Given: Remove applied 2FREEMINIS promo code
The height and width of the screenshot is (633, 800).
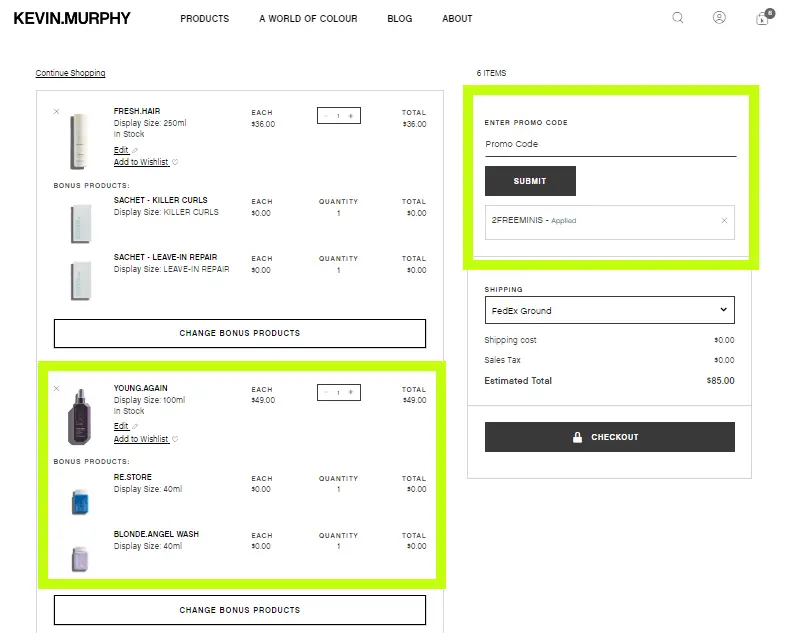Looking at the screenshot, I should [724, 220].
